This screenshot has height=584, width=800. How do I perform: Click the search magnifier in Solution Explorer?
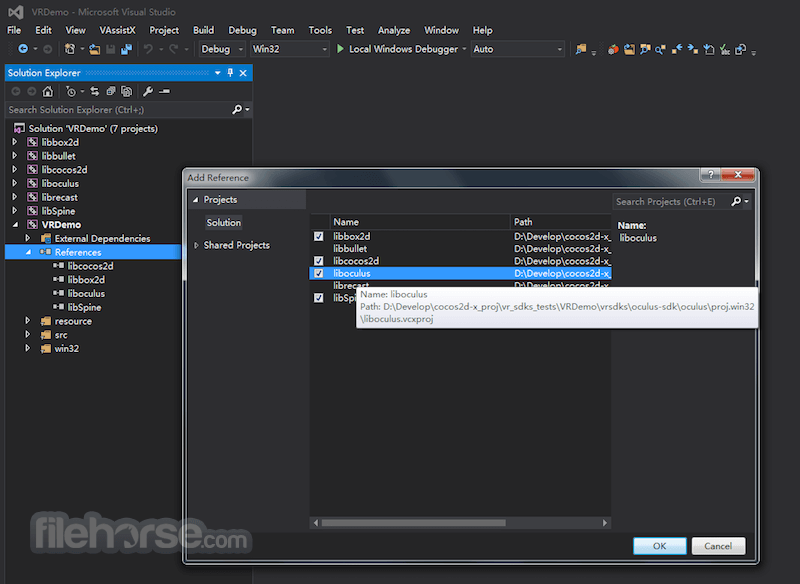point(237,110)
